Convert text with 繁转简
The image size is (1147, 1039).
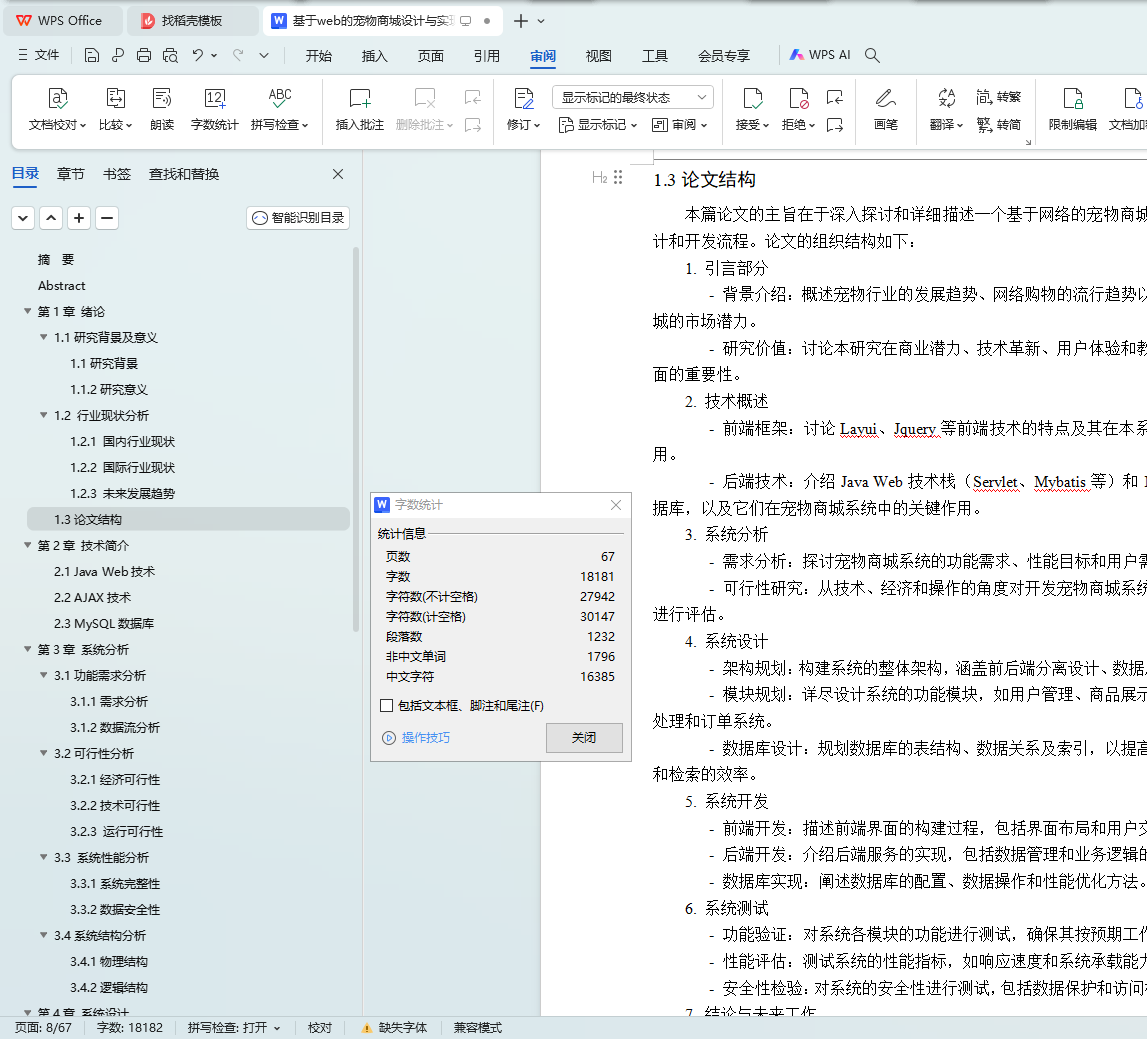pyautogui.click(x=999, y=124)
